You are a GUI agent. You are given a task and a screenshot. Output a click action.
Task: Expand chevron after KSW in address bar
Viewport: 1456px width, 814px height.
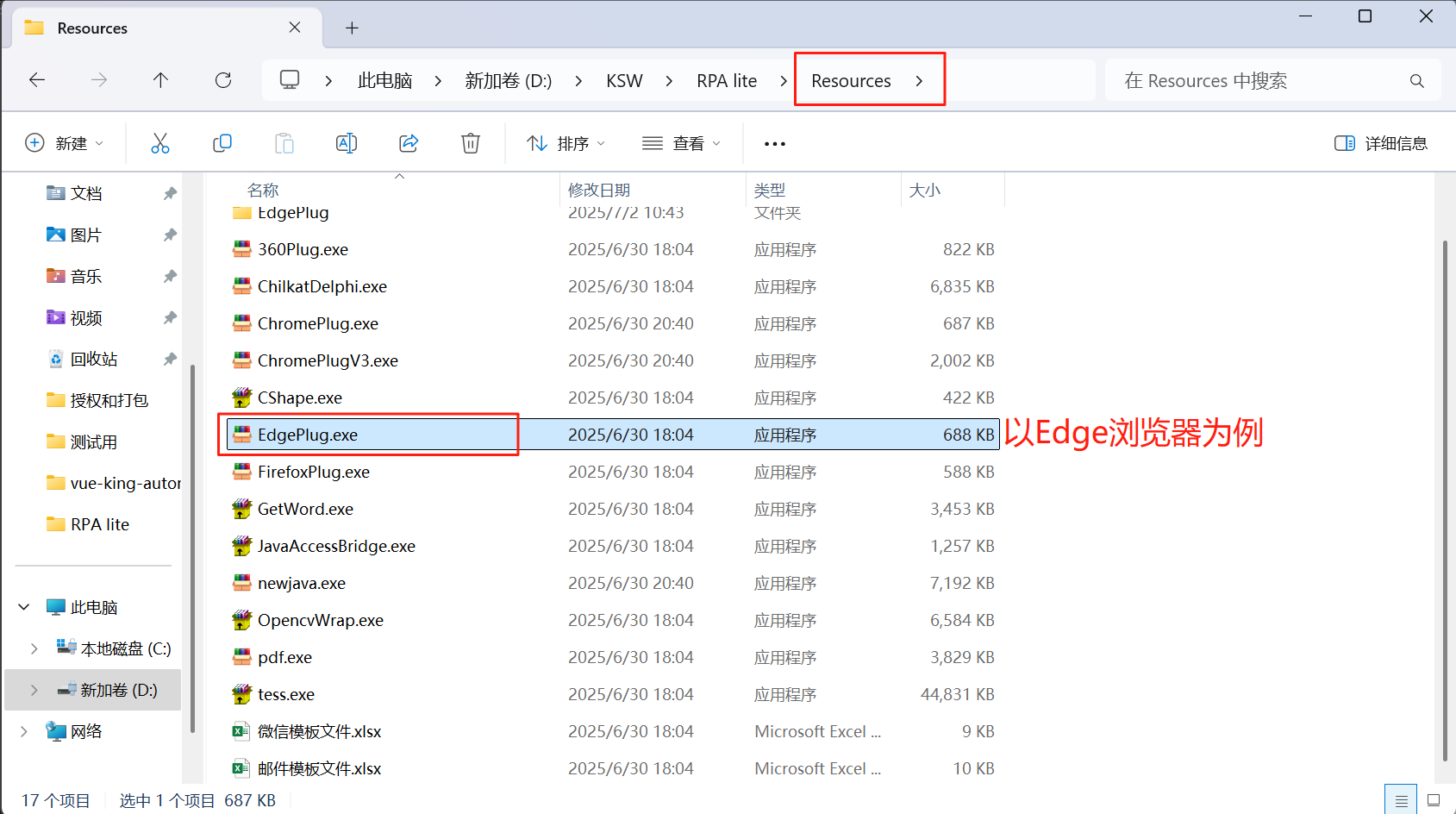point(669,81)
